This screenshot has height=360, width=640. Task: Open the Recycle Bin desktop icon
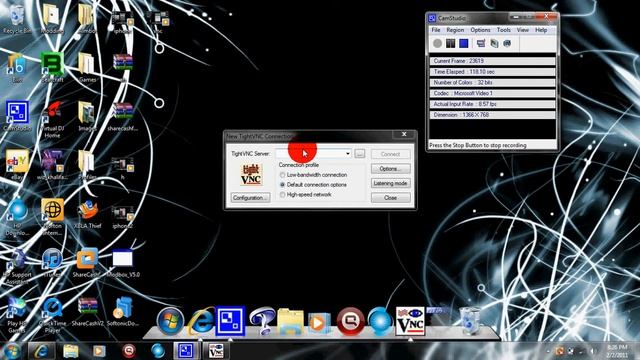[x=17, y=20]
